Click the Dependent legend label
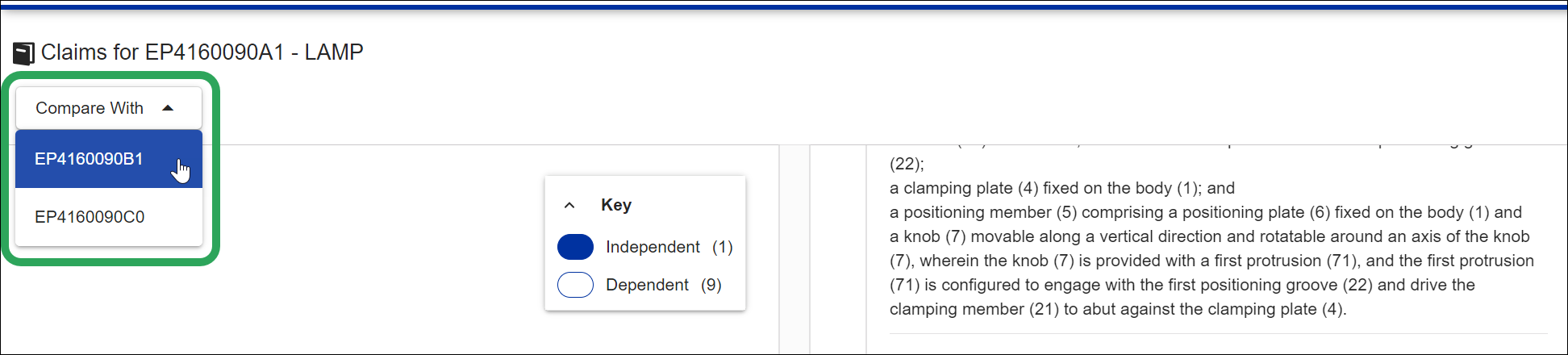This screenshot has height=355, width=1568. click(647, 285)
